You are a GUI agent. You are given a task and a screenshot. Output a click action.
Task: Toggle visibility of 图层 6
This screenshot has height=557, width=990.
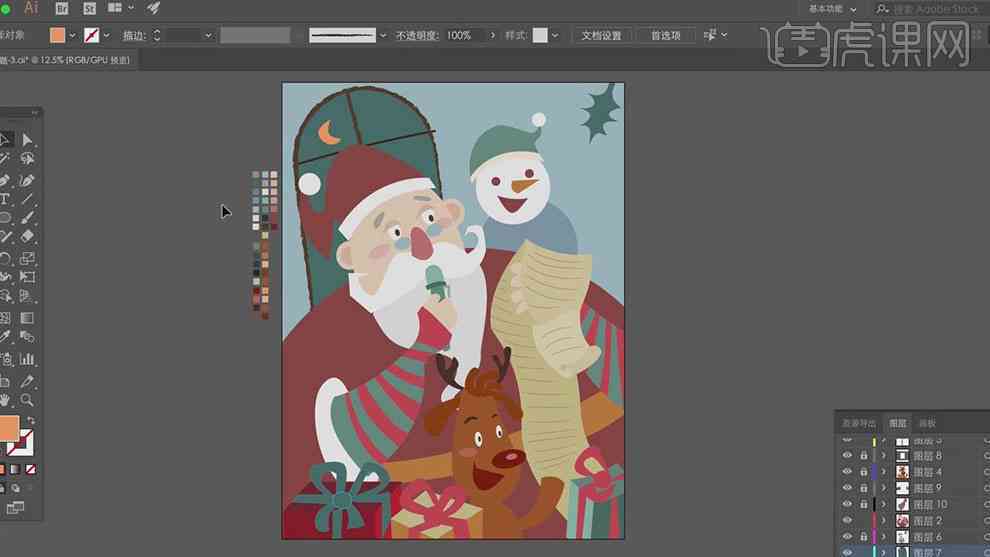coord(847,537)
